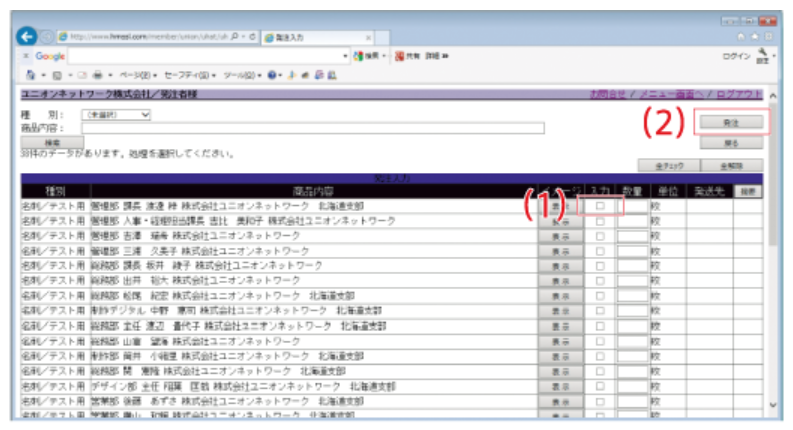Expand the feeds icon dropdown arrow
Image resolution: width=793 pixels, height=430 pixels.
[70, 75]
